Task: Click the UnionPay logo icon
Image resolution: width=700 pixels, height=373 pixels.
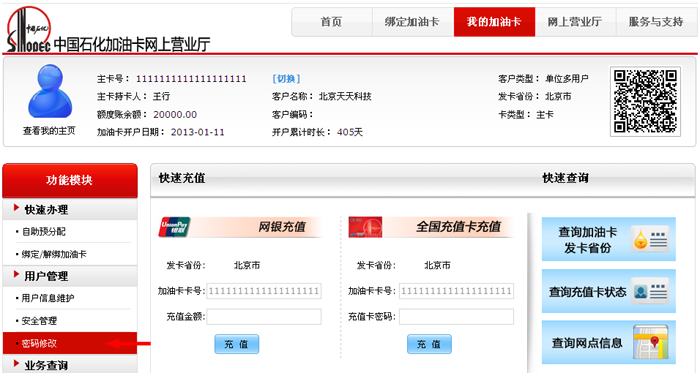Action: click(x=174, y=227)
